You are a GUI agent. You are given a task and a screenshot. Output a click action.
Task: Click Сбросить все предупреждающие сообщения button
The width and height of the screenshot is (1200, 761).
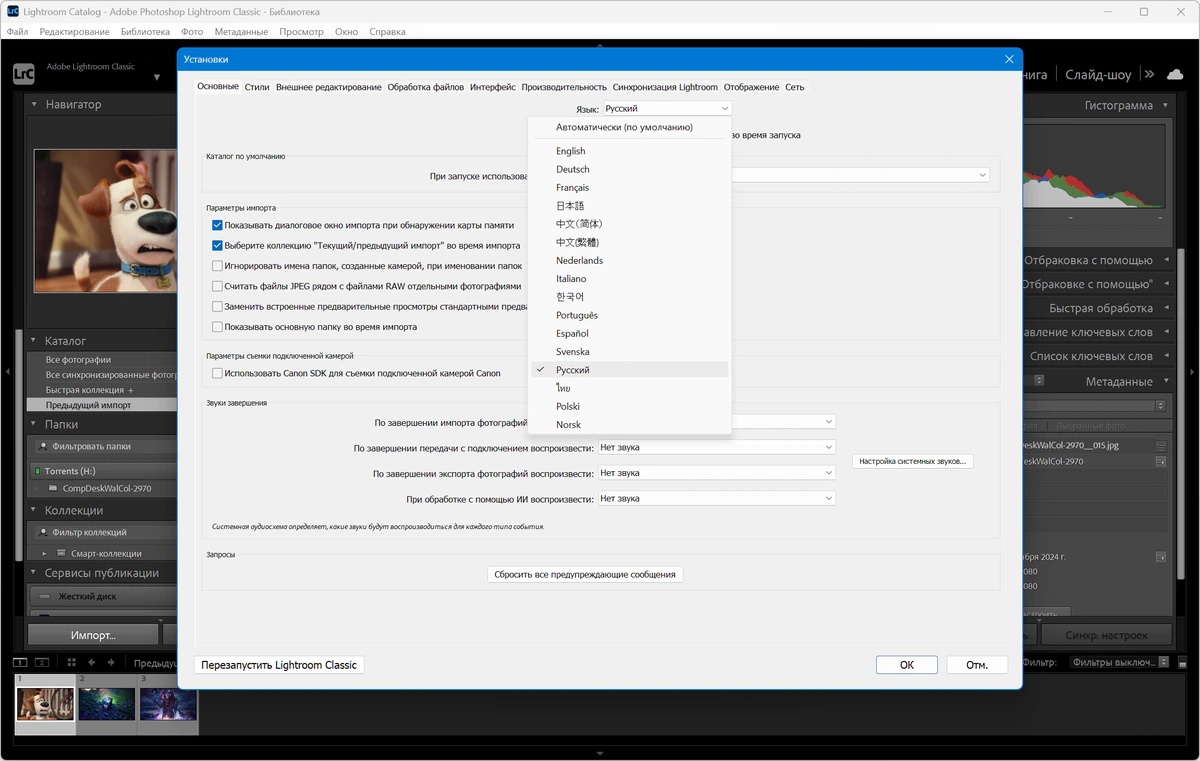[585, 574]
